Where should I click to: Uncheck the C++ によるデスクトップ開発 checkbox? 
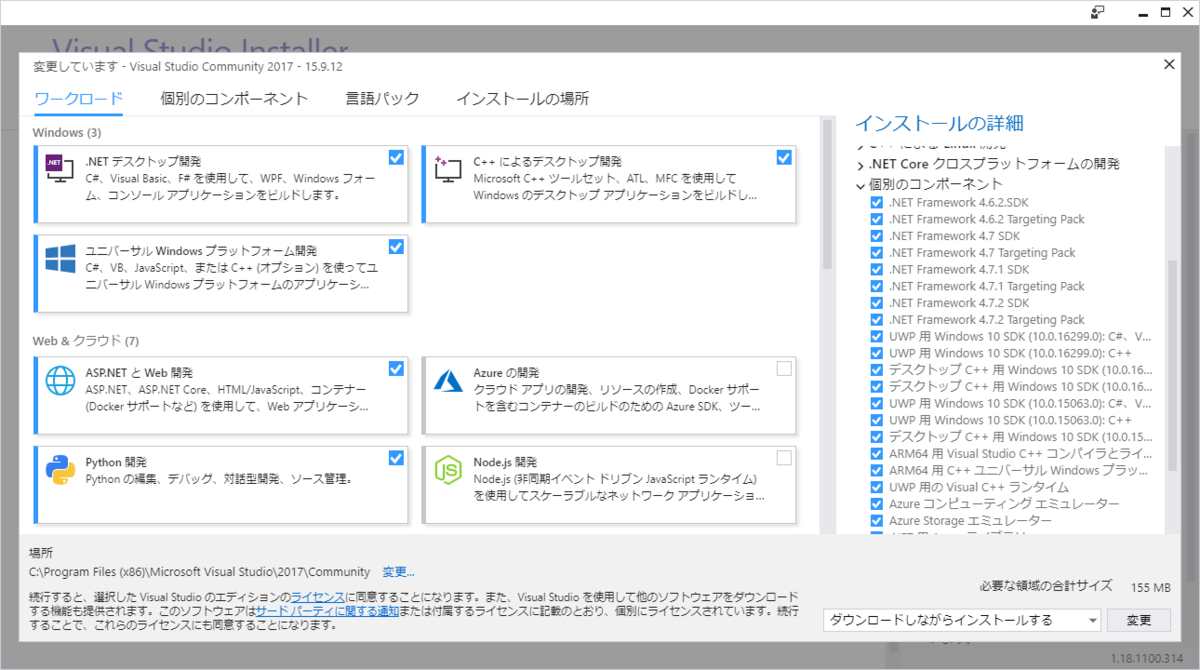783,157
